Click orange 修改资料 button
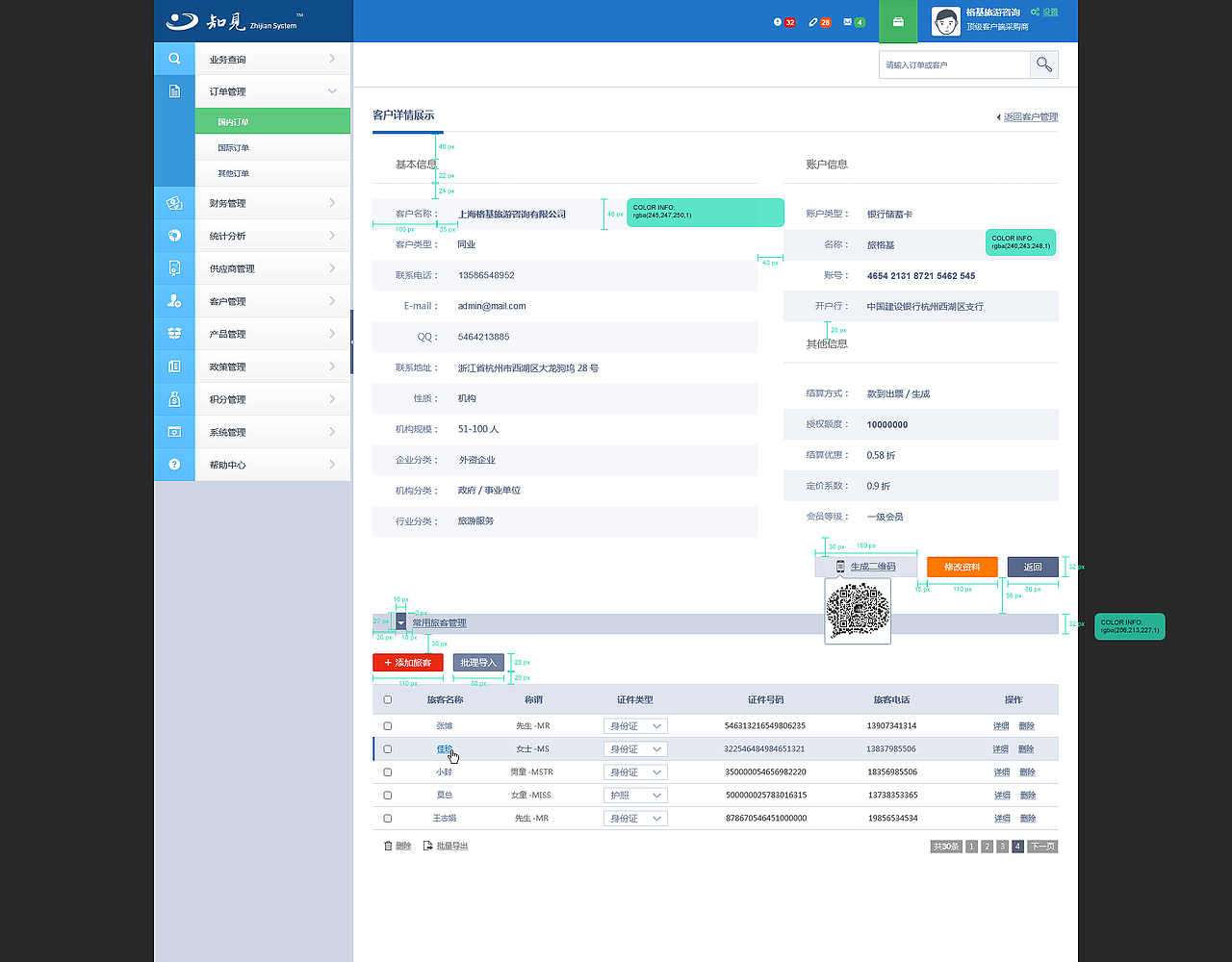 [962, 567]
